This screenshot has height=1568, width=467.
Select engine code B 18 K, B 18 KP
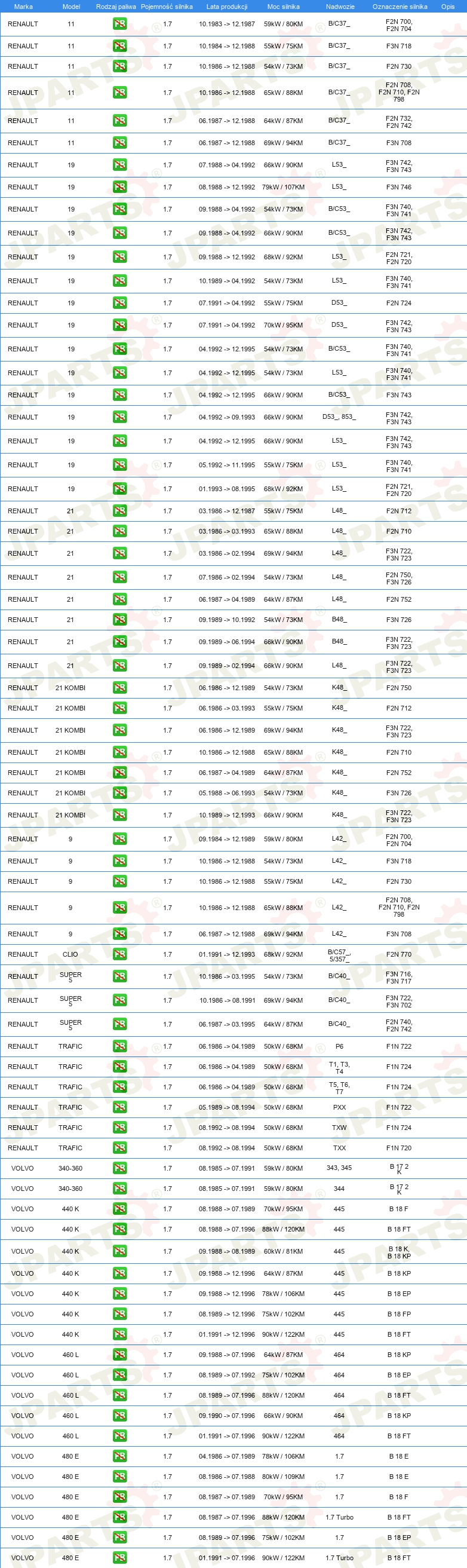point(399,1252)
